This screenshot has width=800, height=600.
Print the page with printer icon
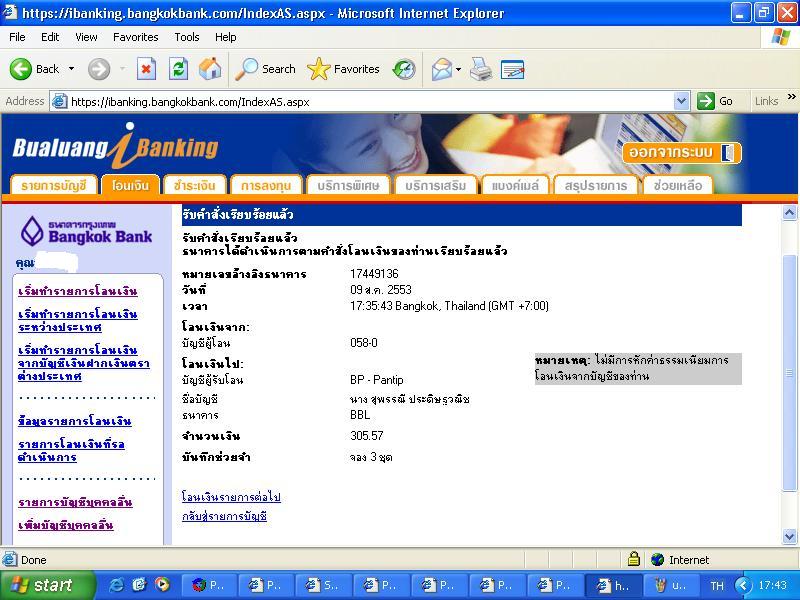(481, 69)
